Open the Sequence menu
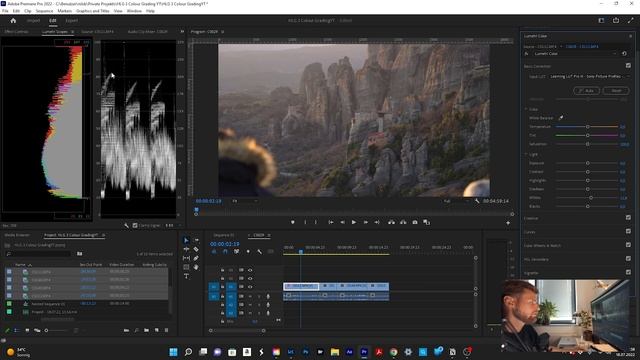 [44, 11]
